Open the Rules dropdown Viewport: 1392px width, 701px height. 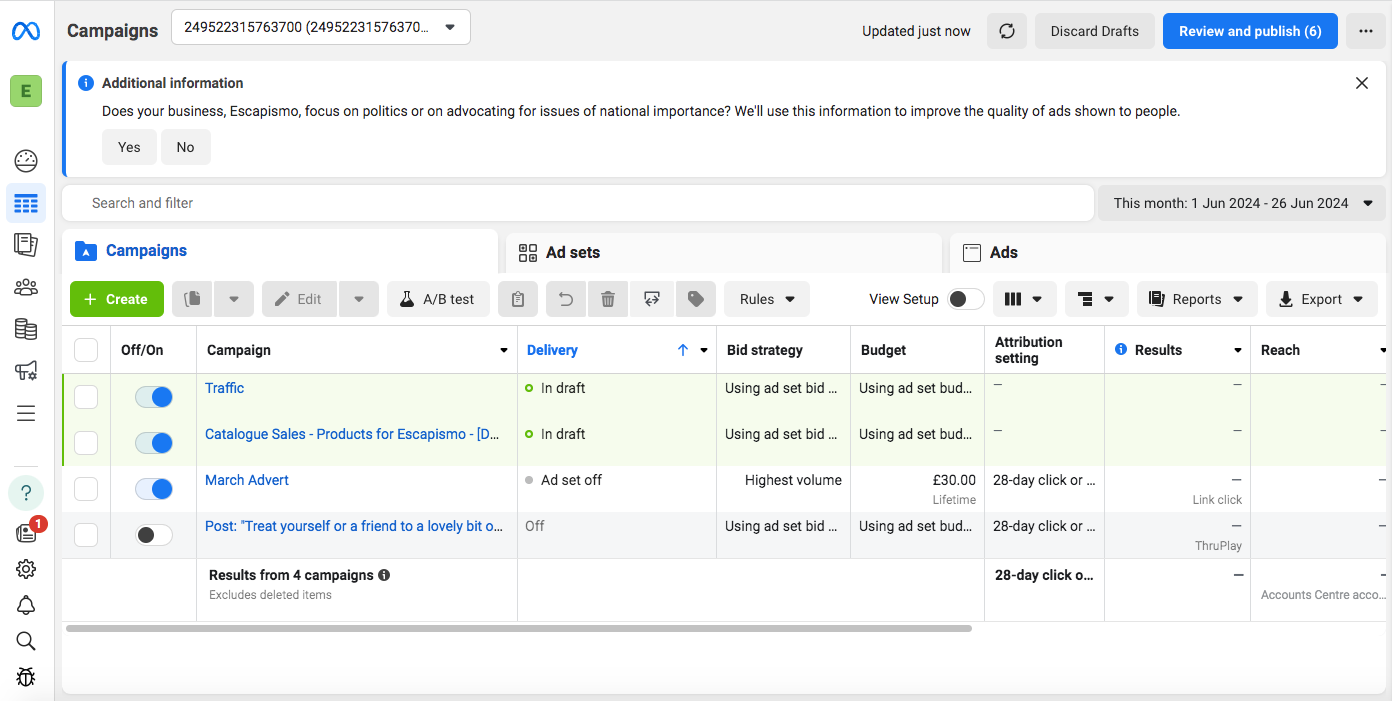coord(767,299)
